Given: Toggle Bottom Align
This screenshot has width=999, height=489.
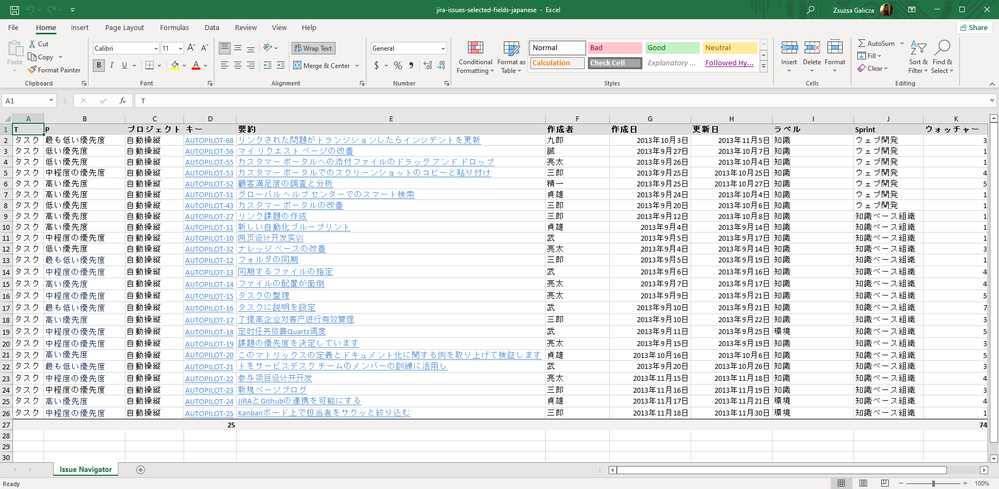Looking at the screenshot, I should pos(250,48).
